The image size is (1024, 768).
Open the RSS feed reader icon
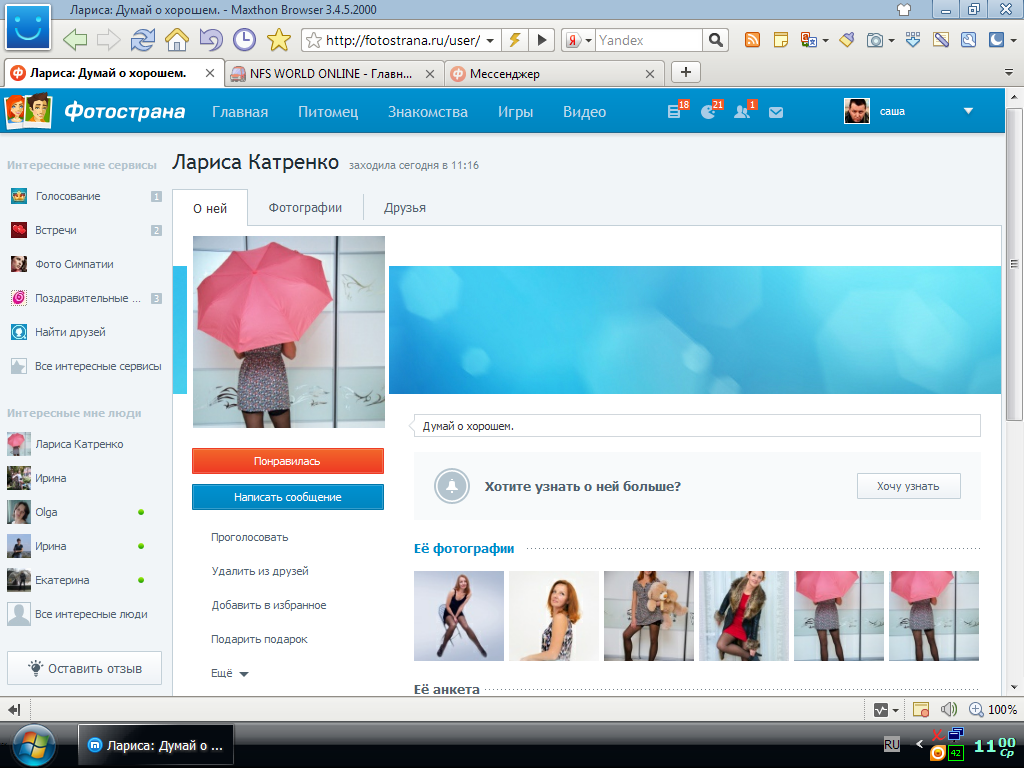[x=752, y=40]
